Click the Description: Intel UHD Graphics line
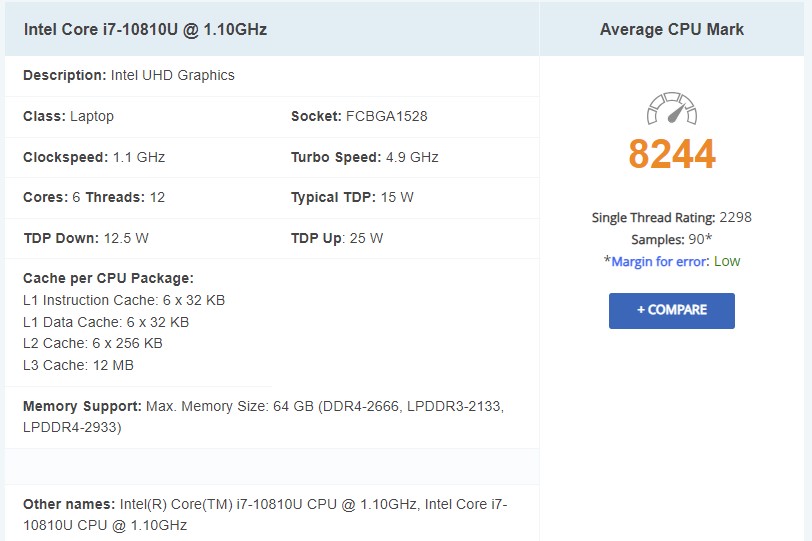Screen dimensions: 812x541 point(129,75)
